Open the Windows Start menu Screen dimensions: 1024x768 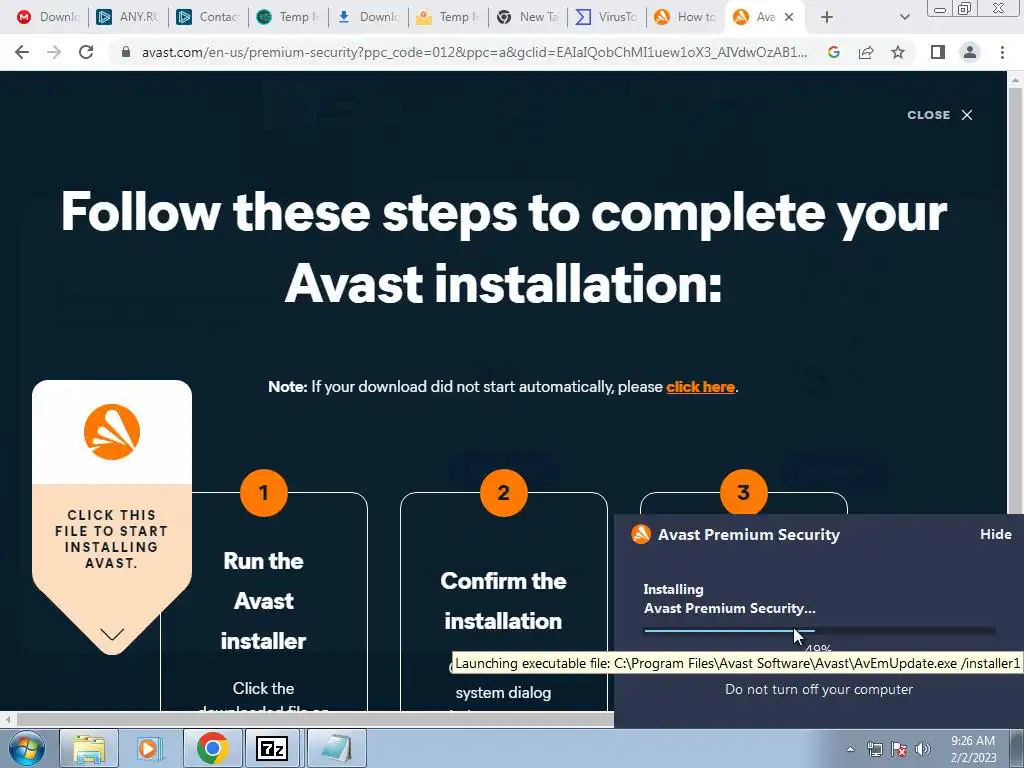point(27,748)
